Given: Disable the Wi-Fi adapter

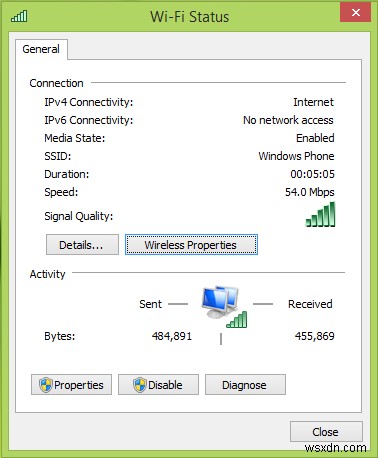Looking at the screenshot, I should click(158, 385).
